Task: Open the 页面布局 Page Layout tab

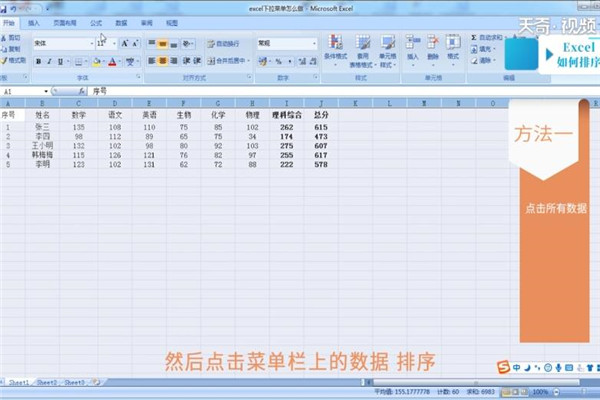Action: 65,23
